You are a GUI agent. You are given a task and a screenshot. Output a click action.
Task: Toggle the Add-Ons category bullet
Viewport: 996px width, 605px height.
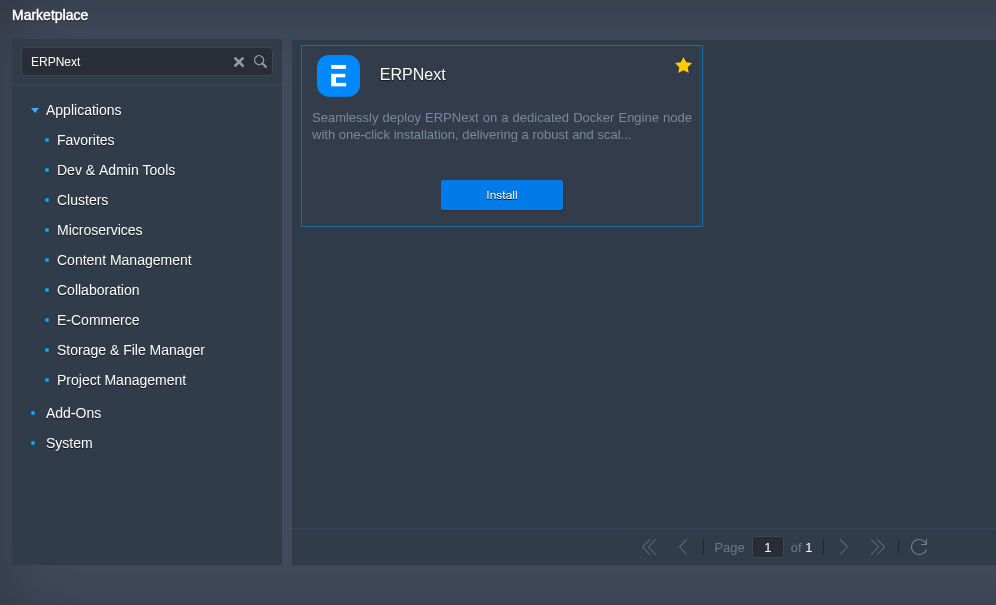click(x=33, y=413)
